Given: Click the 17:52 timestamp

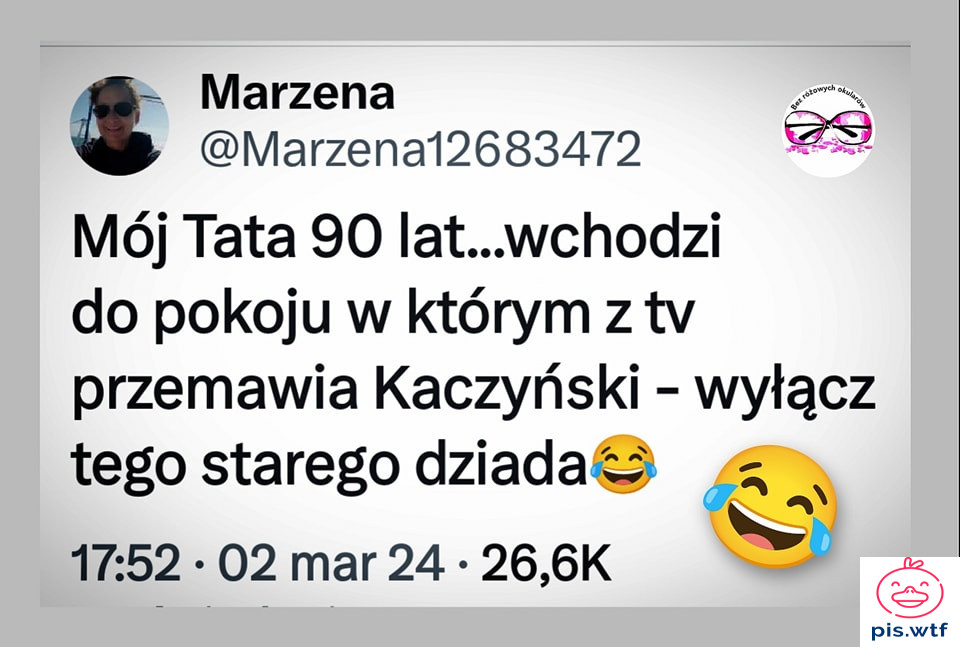Looking at the screenshot, I should click(x=126, y=564).
